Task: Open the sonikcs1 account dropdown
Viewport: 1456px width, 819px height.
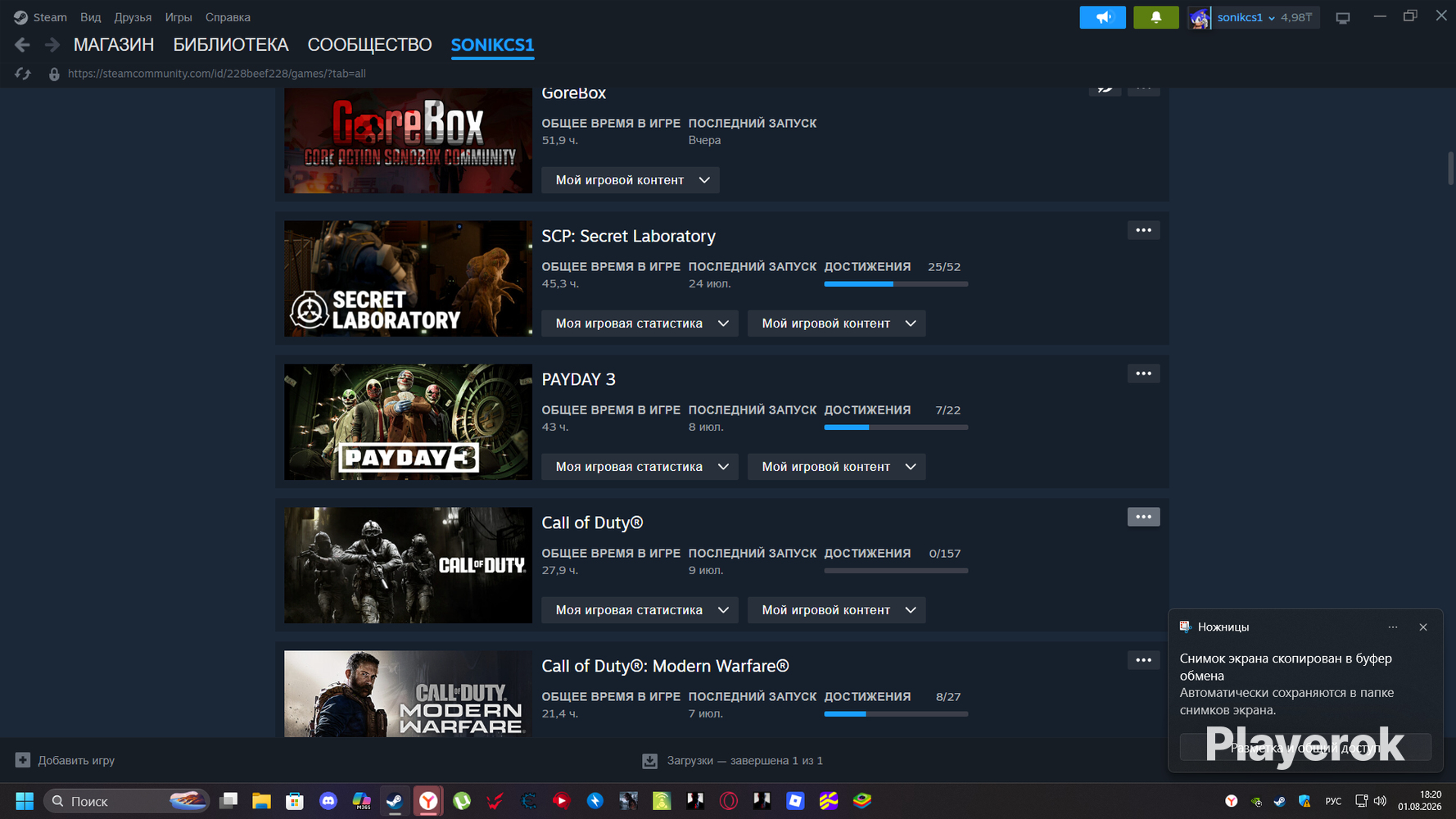Action: click(x=1246, y=17)
